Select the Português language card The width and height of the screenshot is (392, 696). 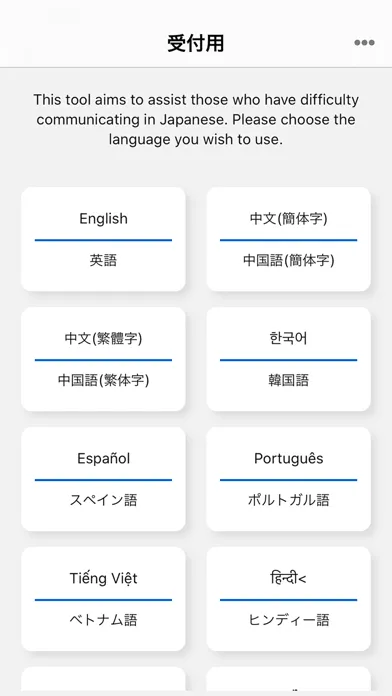tap(289, 479)
